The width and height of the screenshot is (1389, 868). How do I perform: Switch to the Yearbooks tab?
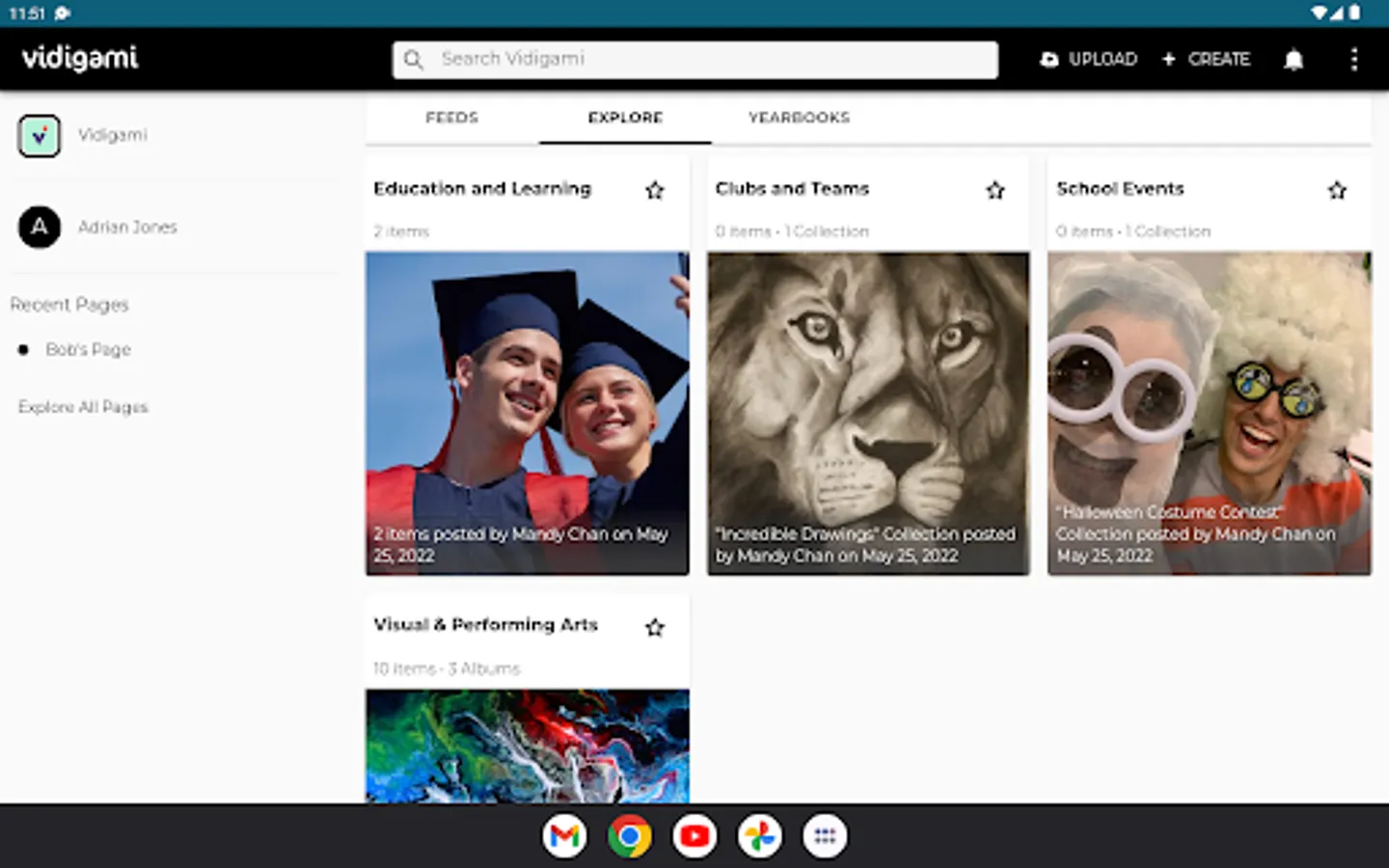point(799,118)
